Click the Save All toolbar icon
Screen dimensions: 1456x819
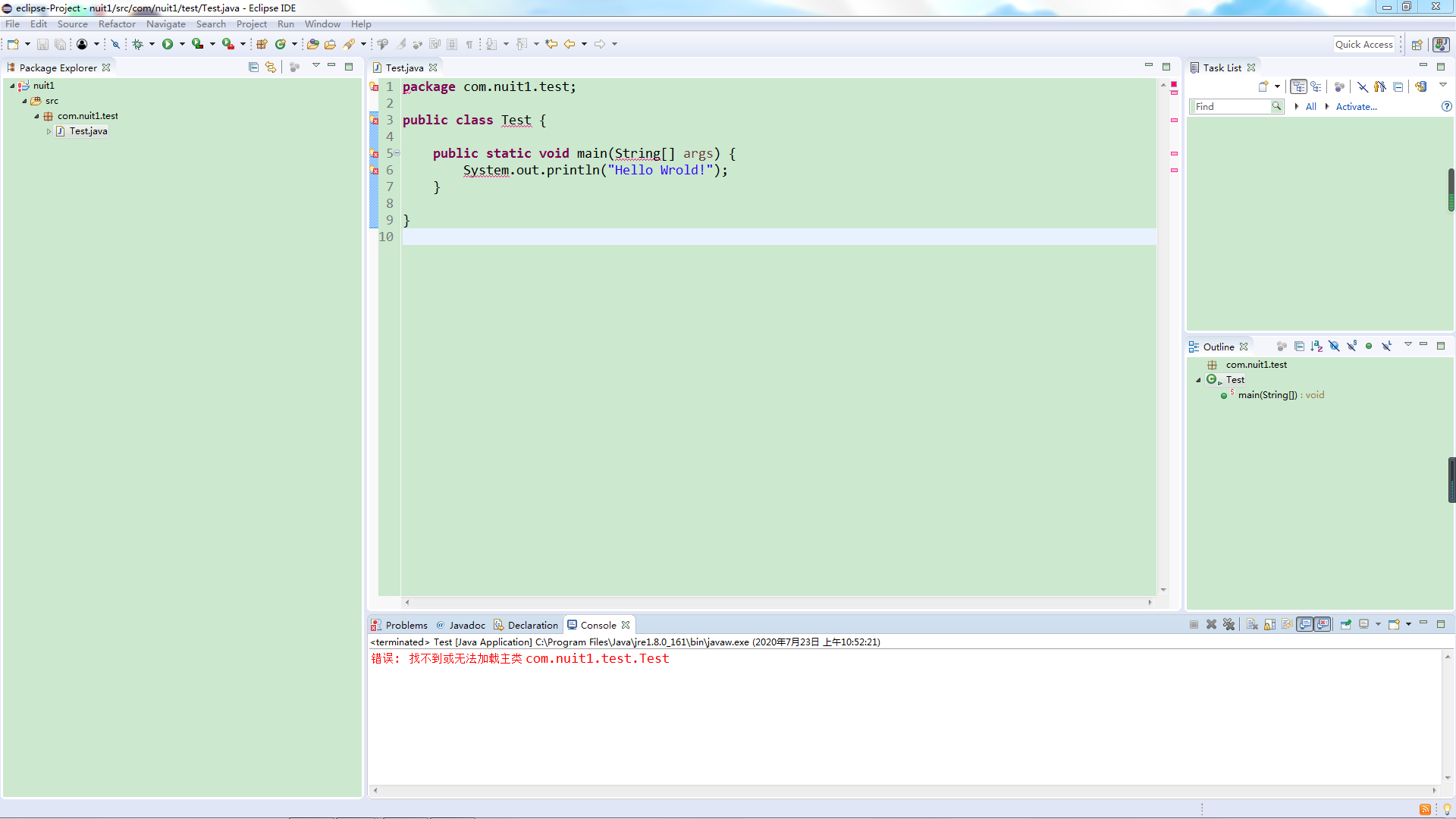tap(60, 44)
